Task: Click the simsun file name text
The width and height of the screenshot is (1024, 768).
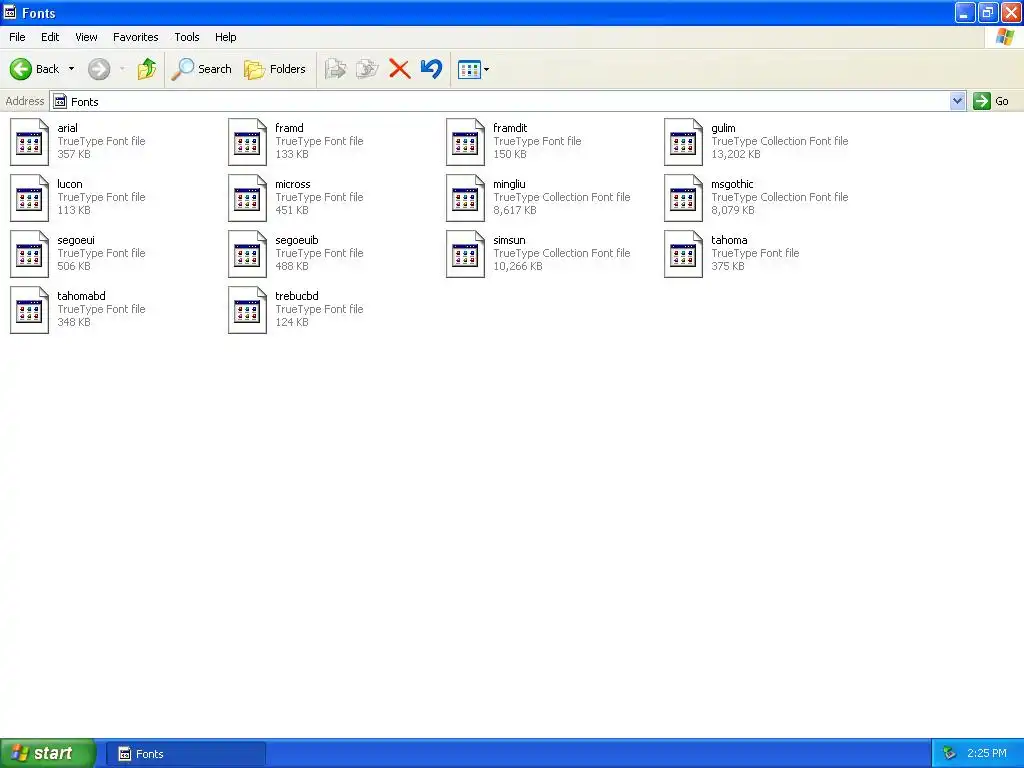Action: (509, 240)
